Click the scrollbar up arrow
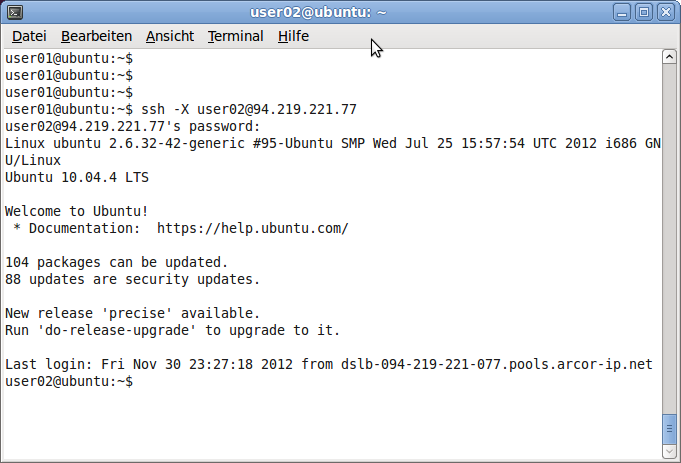The height and width of the screenshot is (463, 681). (x=670, y=58)
